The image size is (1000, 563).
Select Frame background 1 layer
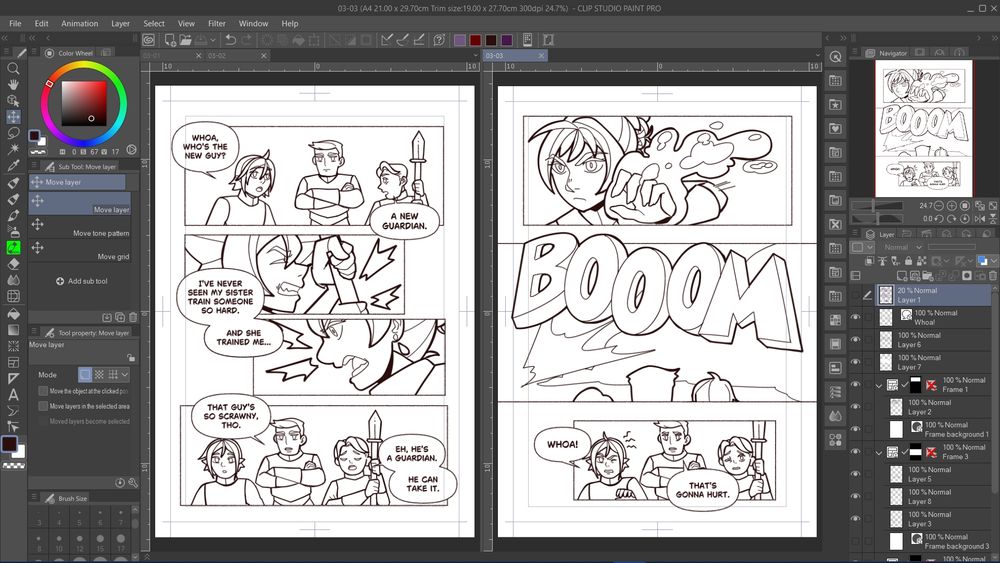point(934,429)
